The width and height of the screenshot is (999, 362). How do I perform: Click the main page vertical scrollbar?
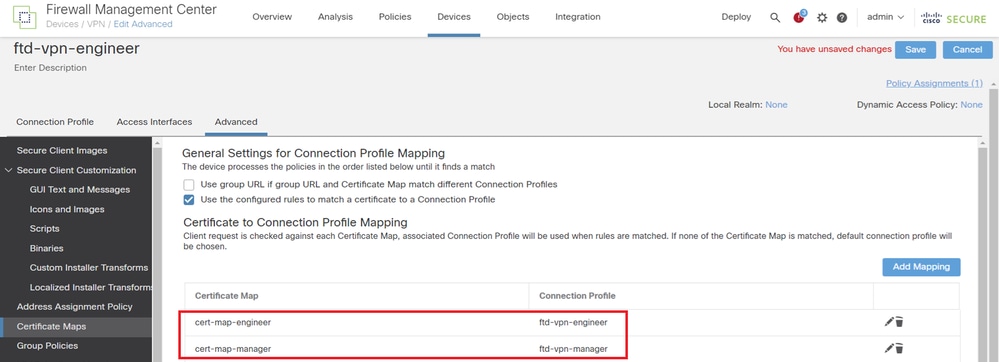994,223
